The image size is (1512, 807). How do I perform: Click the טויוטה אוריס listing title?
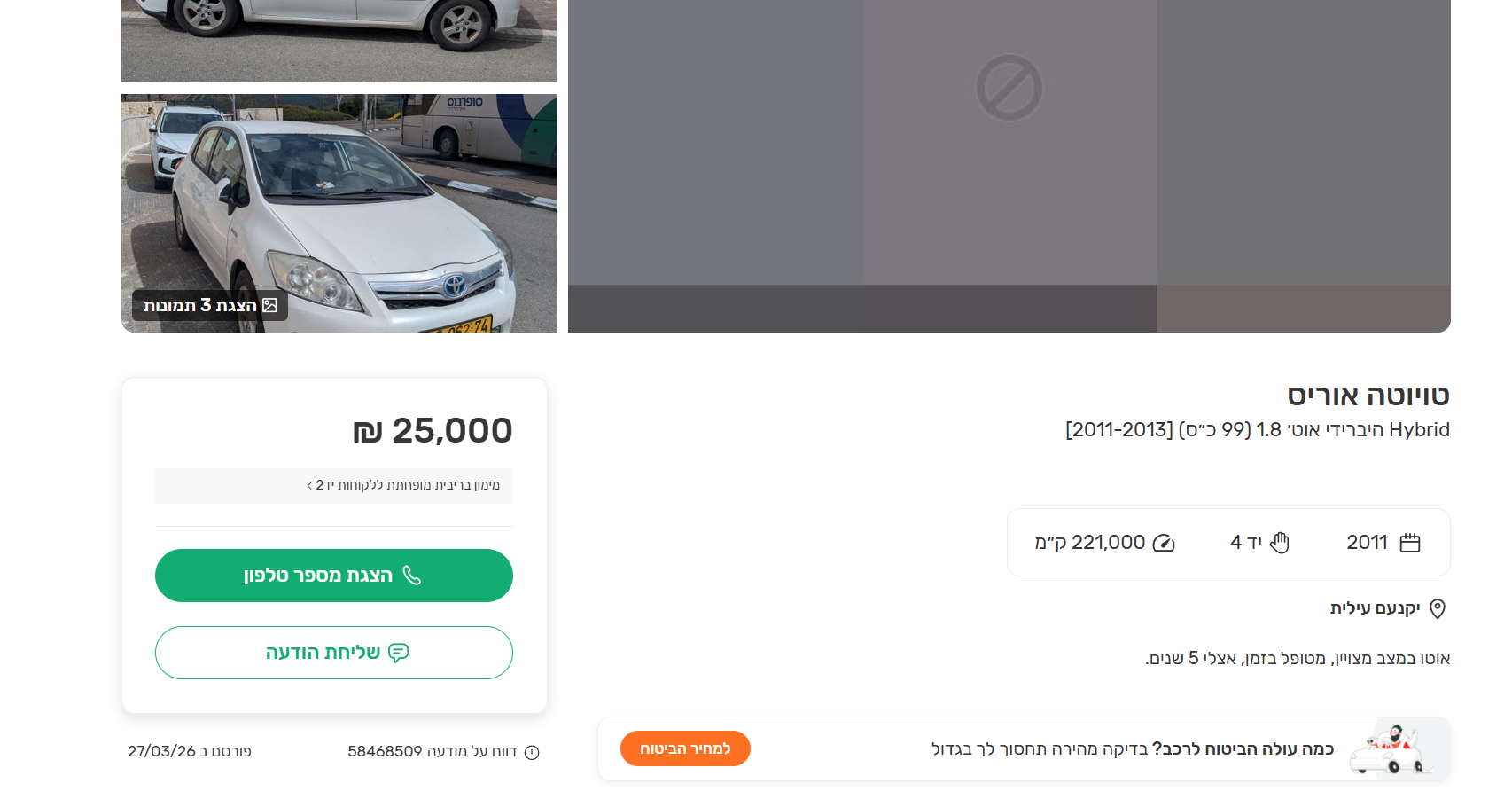point(1368,396)
